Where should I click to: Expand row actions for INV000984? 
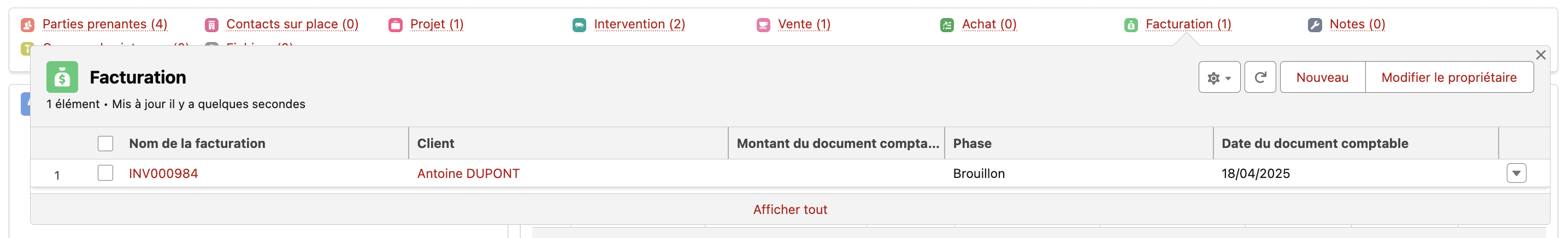1516,174
